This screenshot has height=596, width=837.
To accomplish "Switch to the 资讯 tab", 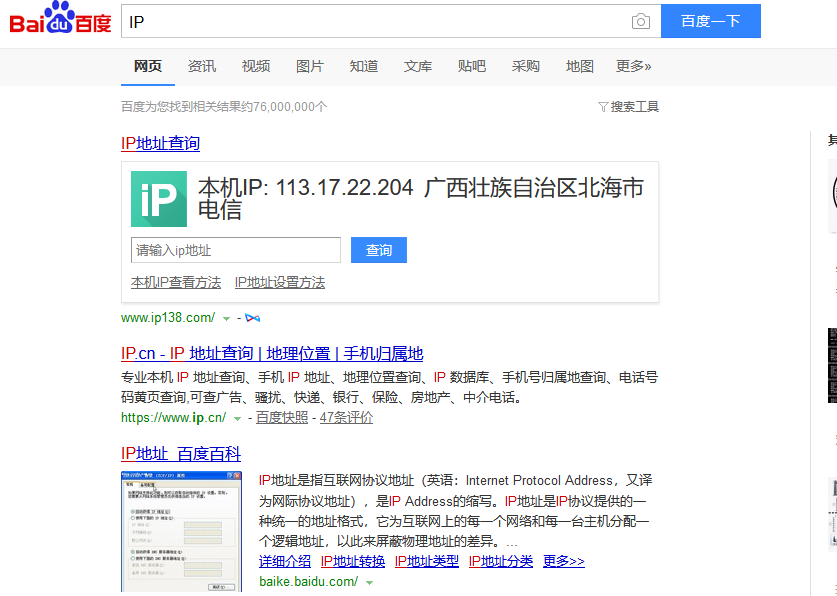I will pos(202,66).
